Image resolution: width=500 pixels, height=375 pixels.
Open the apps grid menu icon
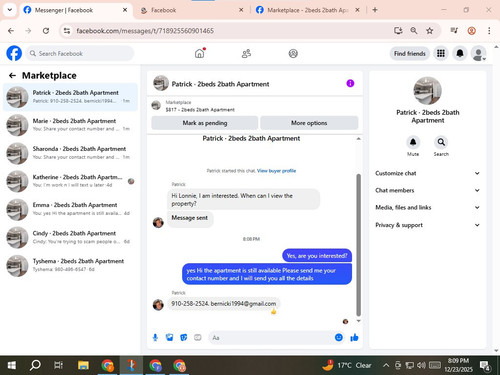point(441,53)
